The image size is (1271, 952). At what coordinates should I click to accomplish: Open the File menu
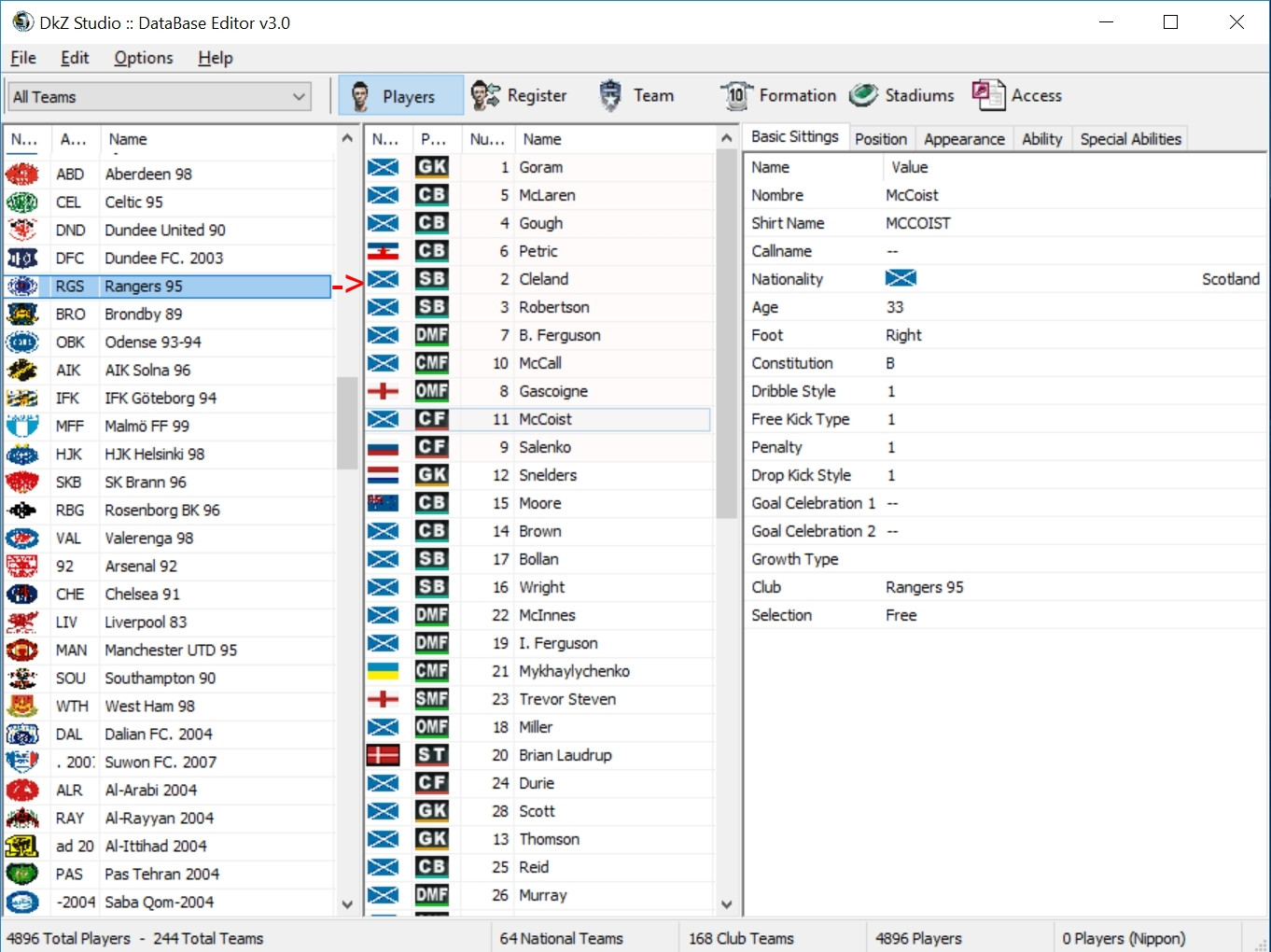[x=23, y=58]
